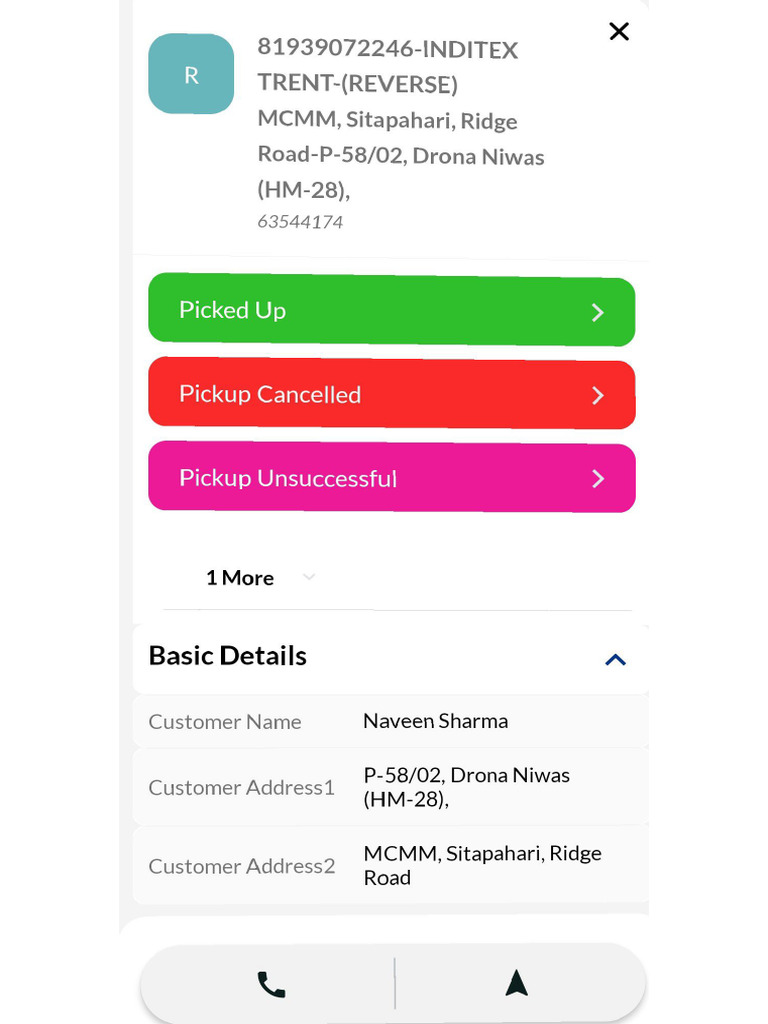
Task: Tap the small chevron beside 1 More
Action: 309,577
